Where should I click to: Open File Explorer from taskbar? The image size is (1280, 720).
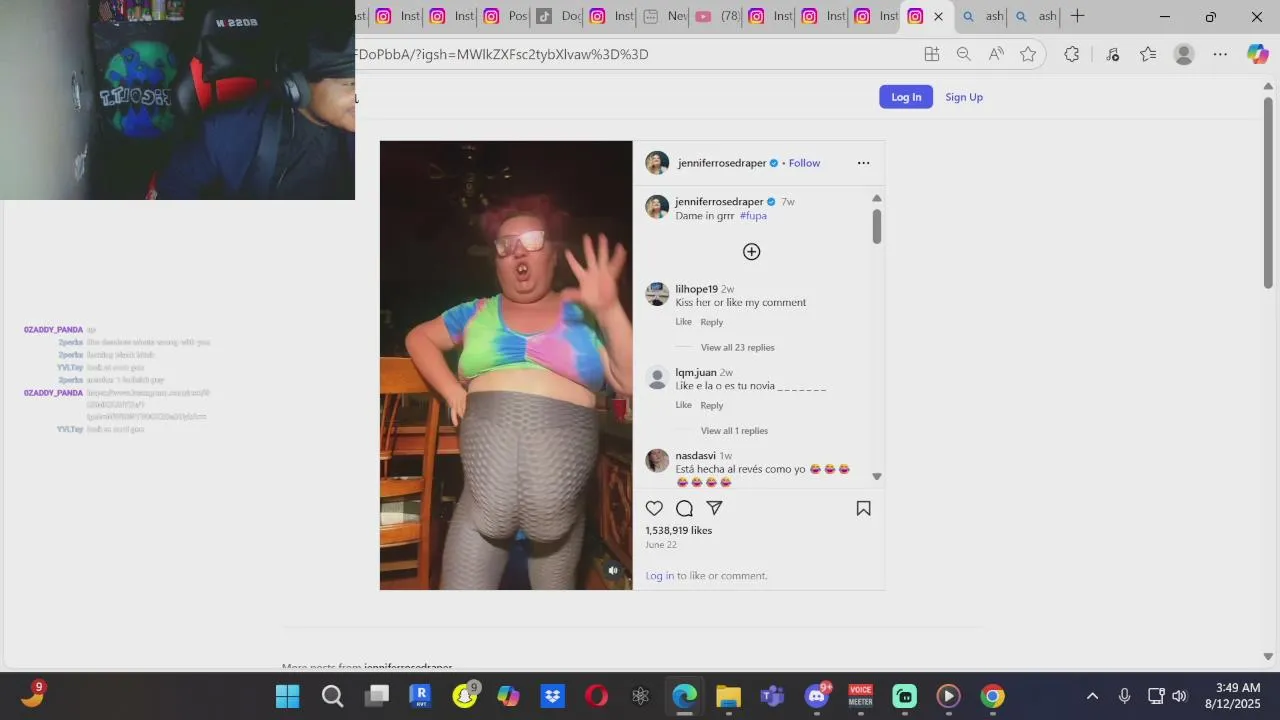[728, 696]
